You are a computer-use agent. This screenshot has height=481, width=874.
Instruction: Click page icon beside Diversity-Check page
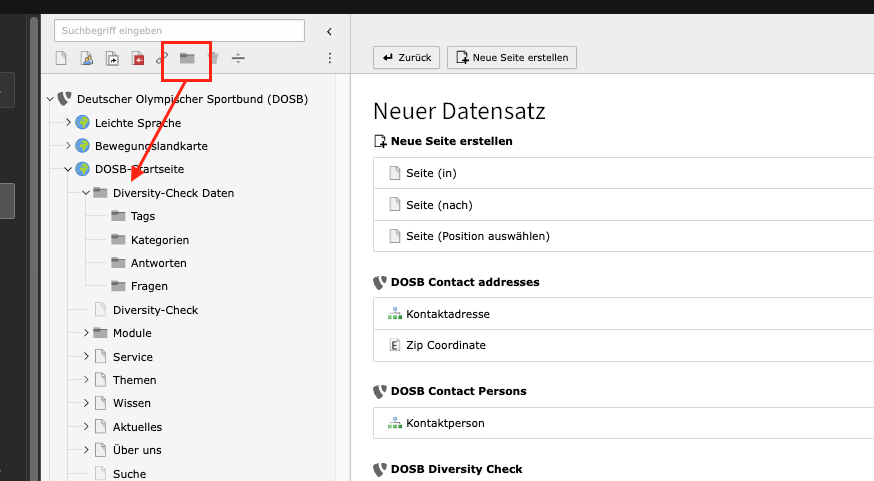[x=100, y=309]
